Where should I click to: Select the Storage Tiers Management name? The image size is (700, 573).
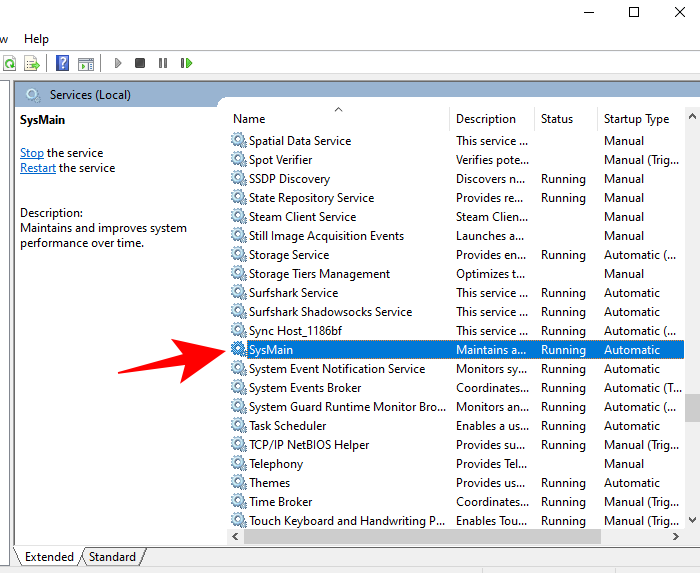click(x=319, y=274)
